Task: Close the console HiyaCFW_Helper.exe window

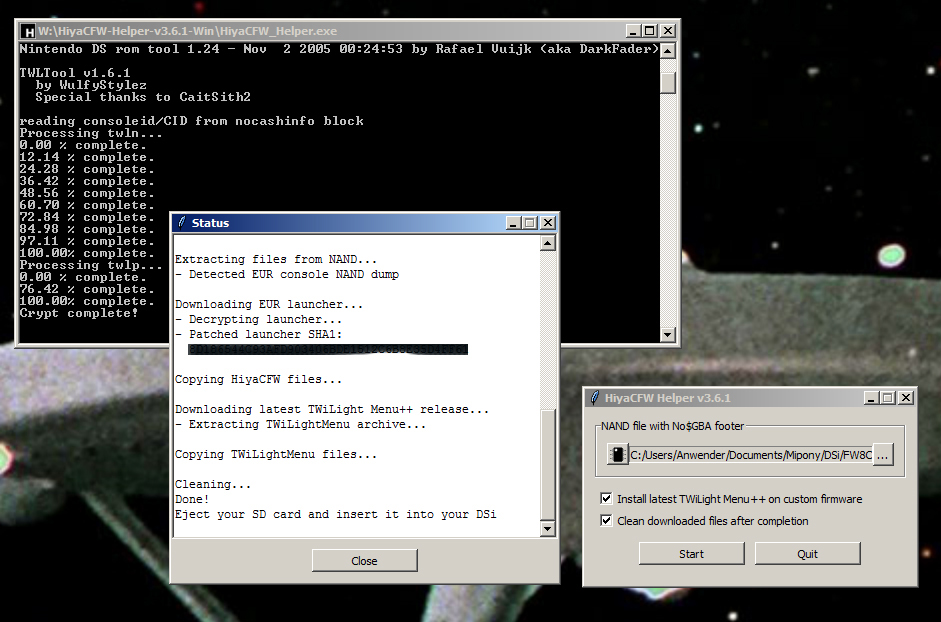Action: tap(667, 31)
